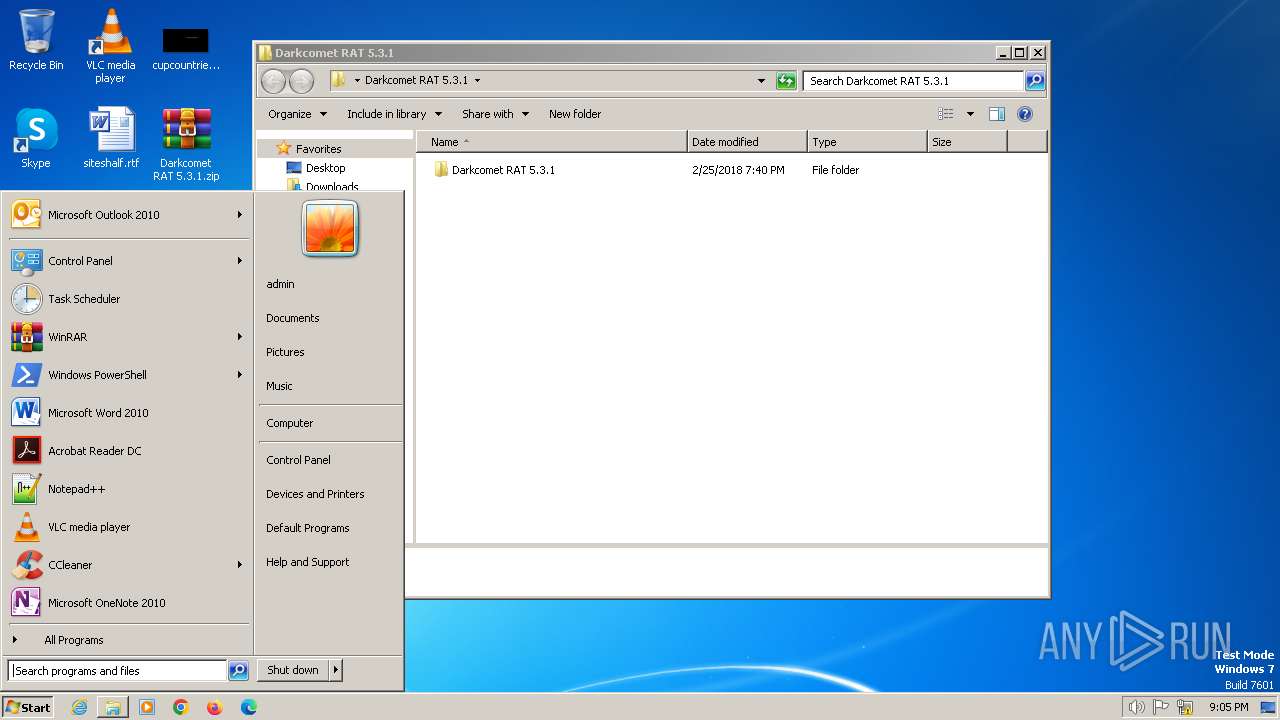1280x720 pixels.
Task: Open Shut down options arrow
Action: coord(336,670)
